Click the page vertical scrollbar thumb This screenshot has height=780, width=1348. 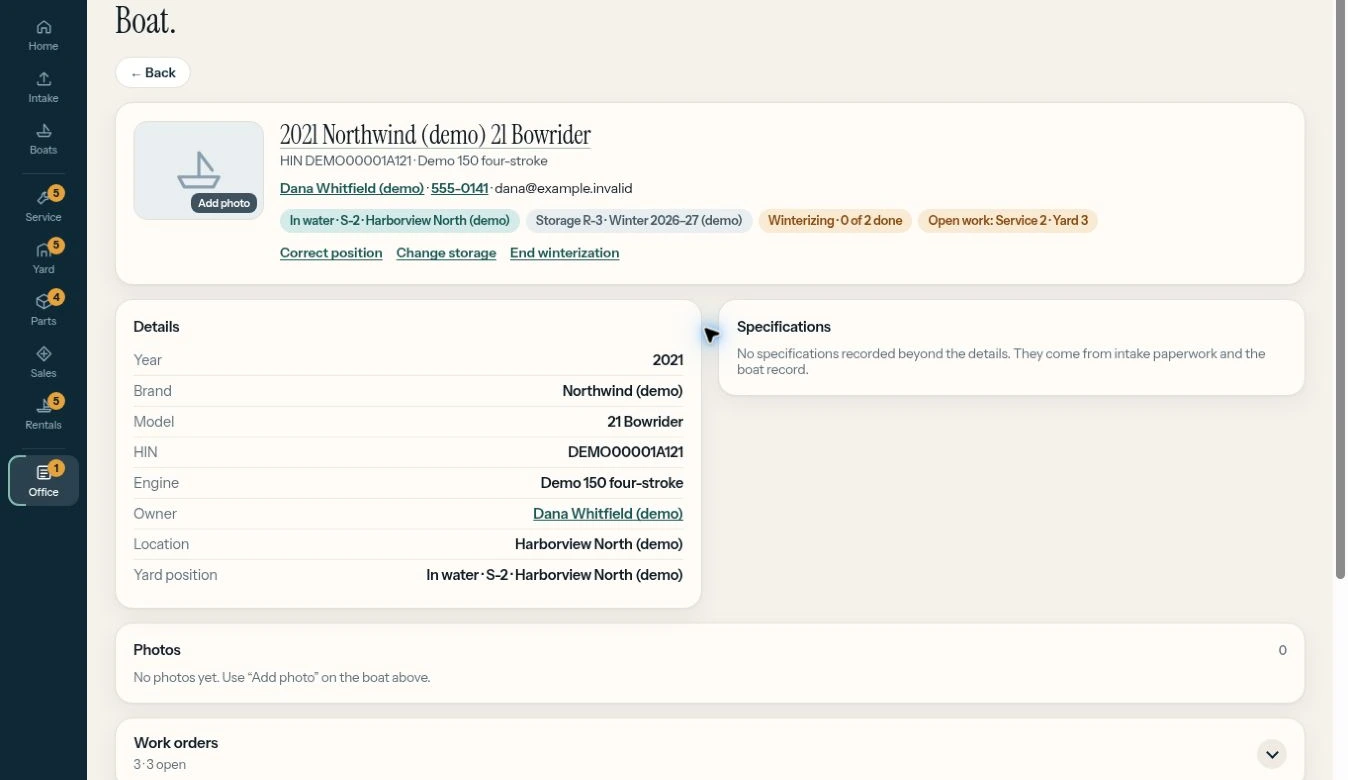1341,289
